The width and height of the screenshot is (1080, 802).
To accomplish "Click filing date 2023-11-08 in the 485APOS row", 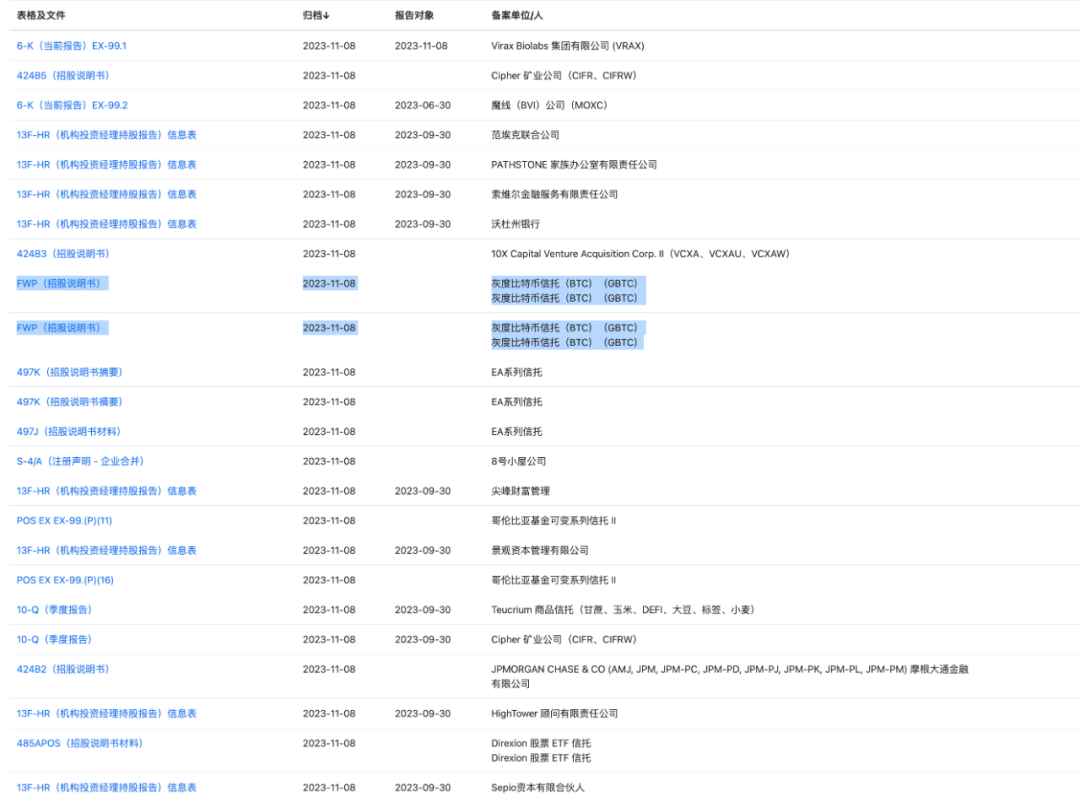I will pos(329,743).
